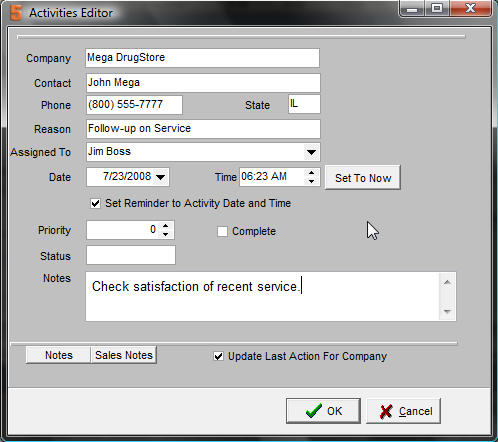
Task: Decrease the Time spinner down arrow
Action: [x=311, y=181]
